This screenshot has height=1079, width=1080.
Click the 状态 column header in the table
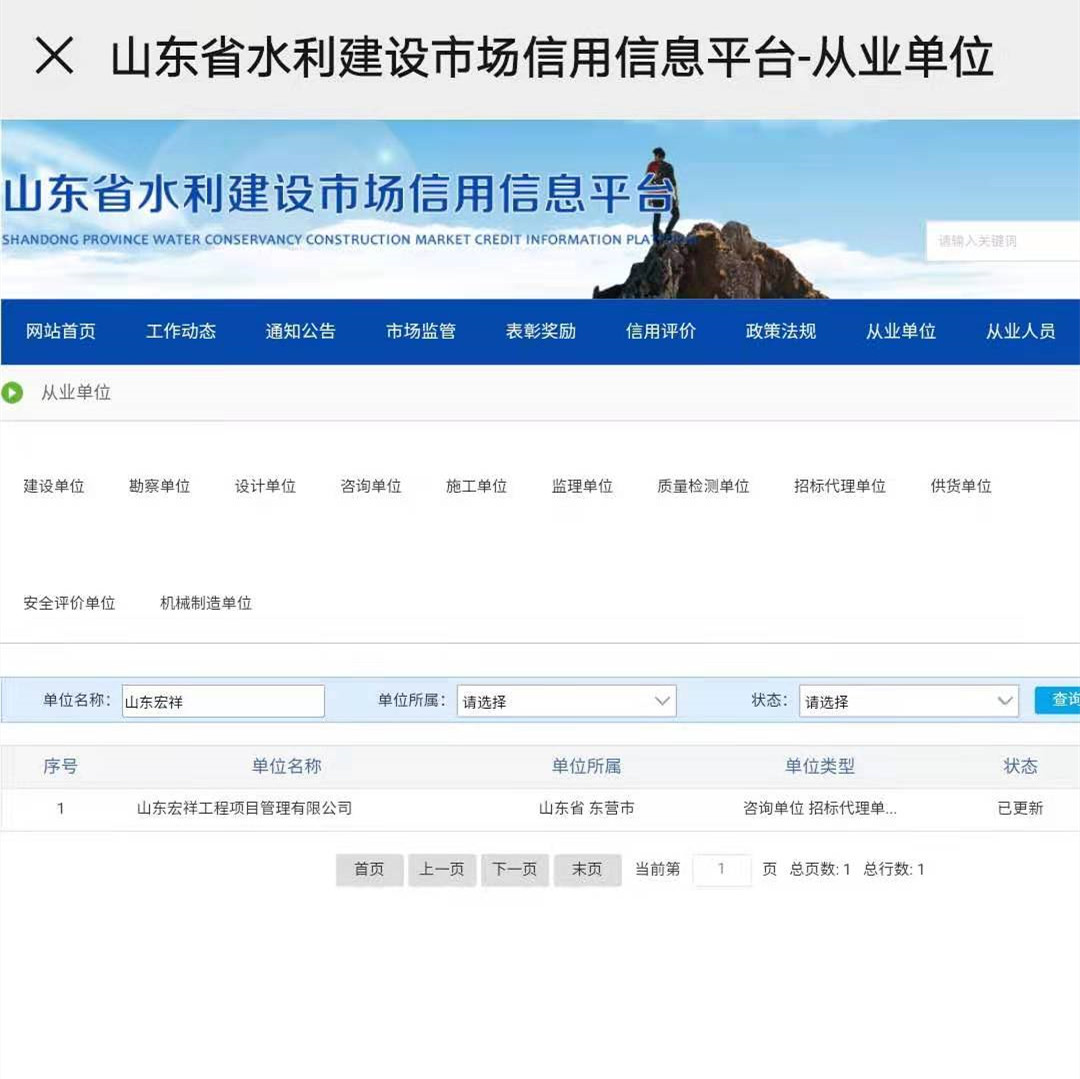pos(1020,766)
